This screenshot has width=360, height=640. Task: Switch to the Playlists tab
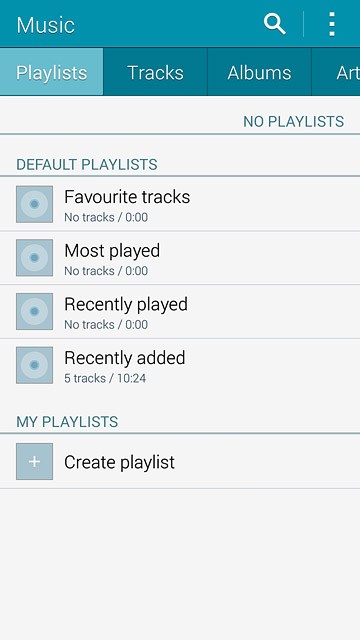51,72
